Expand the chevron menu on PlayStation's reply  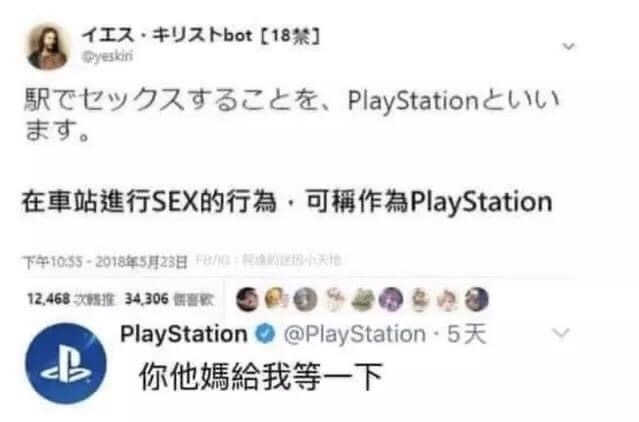click(x=561, y=333)
